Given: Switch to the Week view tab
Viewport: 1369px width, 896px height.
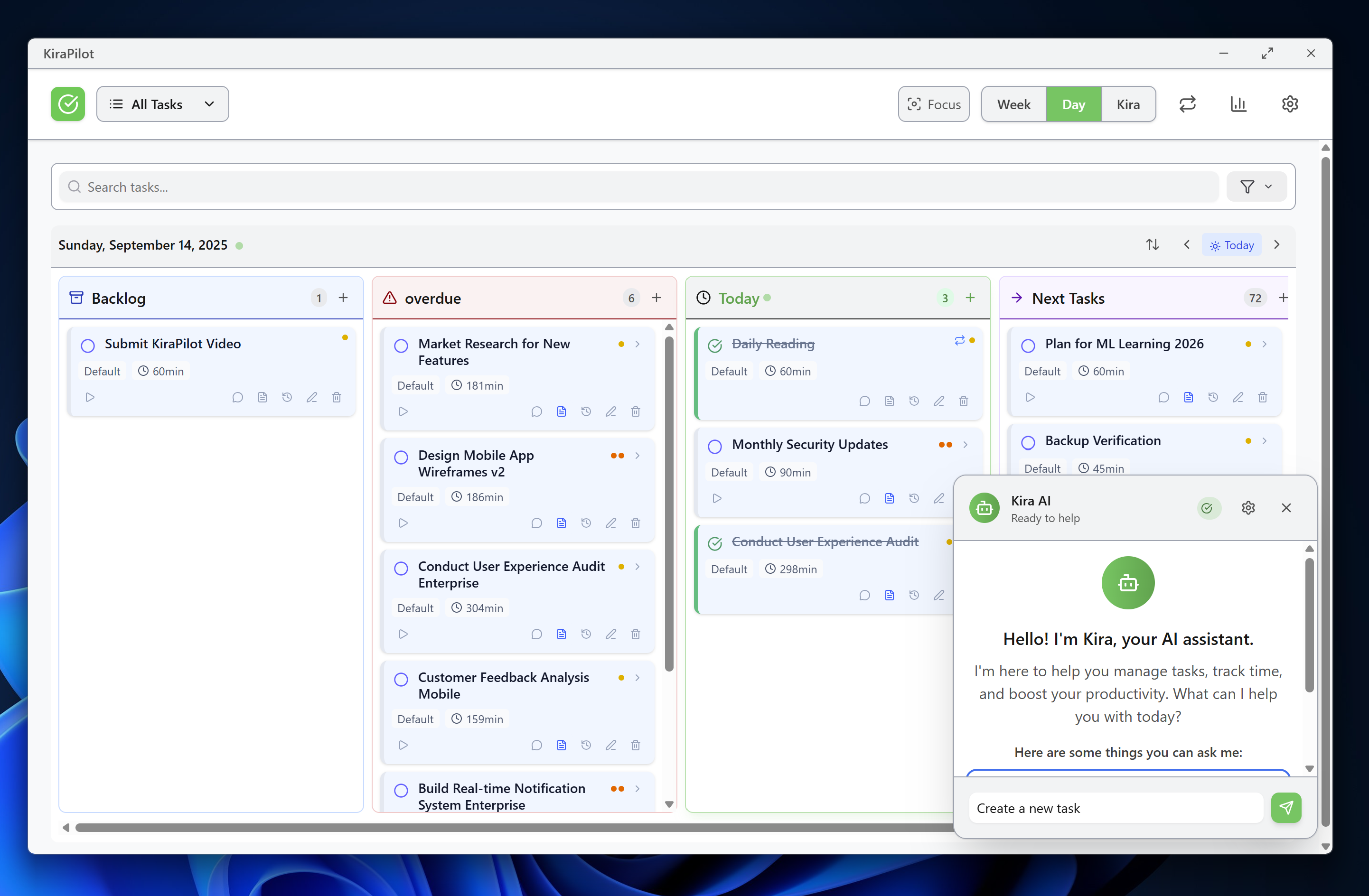Looking at the screenshot, I should tap(1013, 104).
